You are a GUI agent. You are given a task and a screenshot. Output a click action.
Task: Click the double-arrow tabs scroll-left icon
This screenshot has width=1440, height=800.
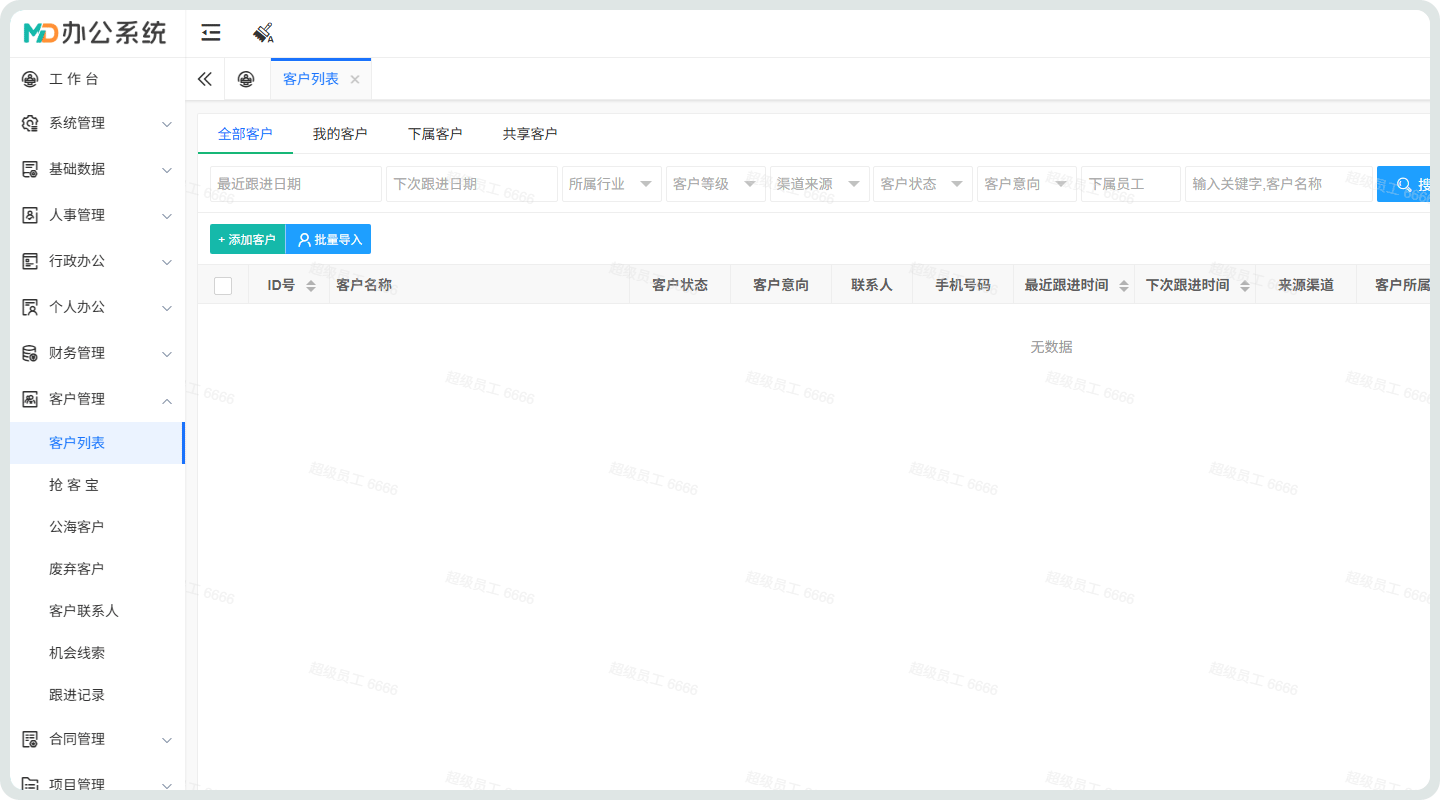pyautogui.click(x=205, y=79)
